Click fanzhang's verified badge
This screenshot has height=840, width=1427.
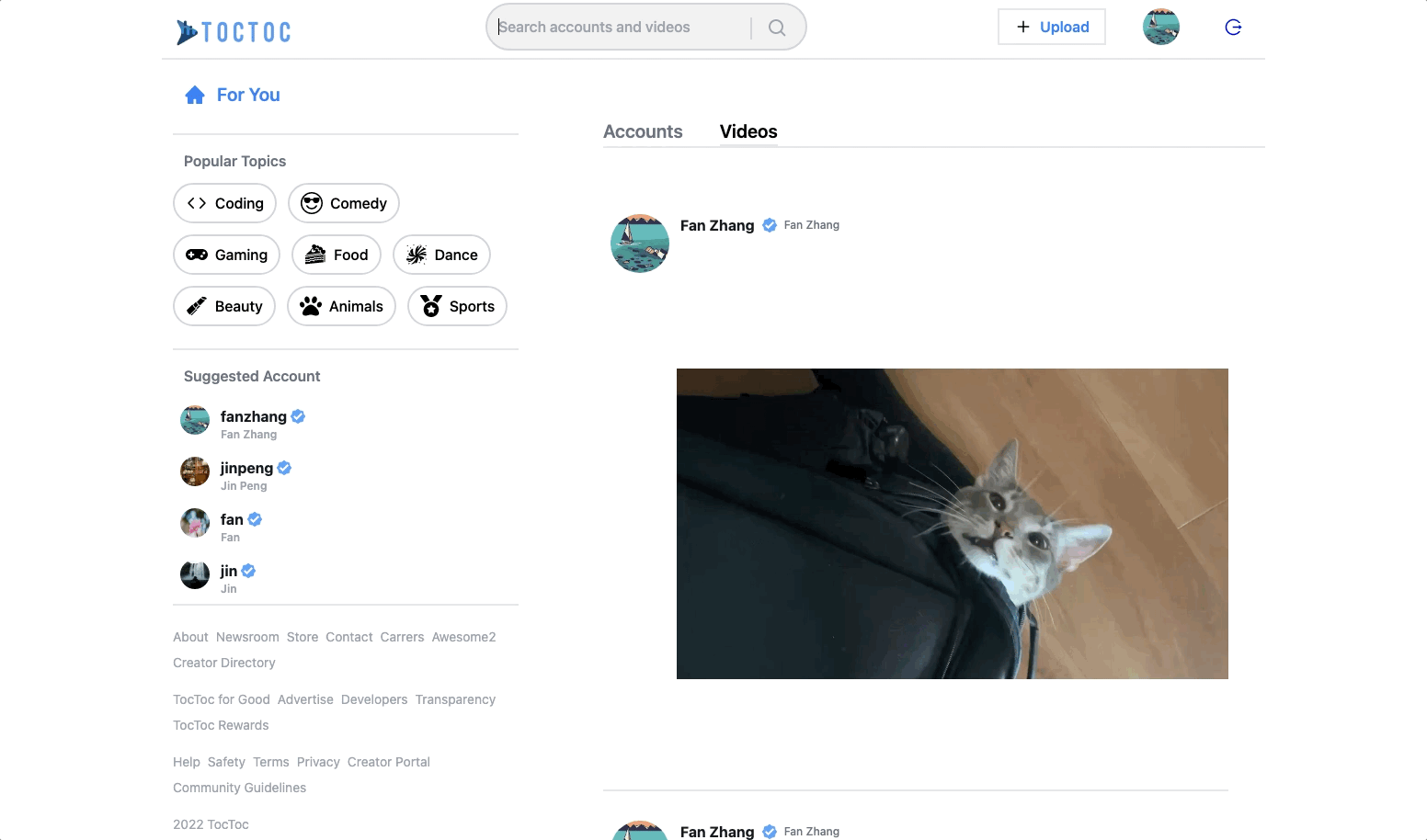coord(296,416)
